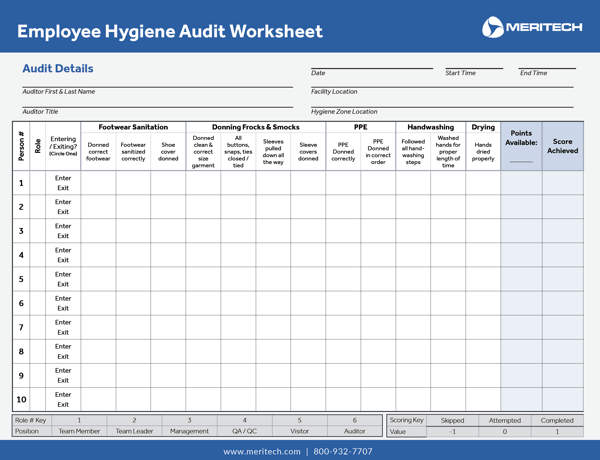Click the 'Footwear Sanitation' column group header

133,127
